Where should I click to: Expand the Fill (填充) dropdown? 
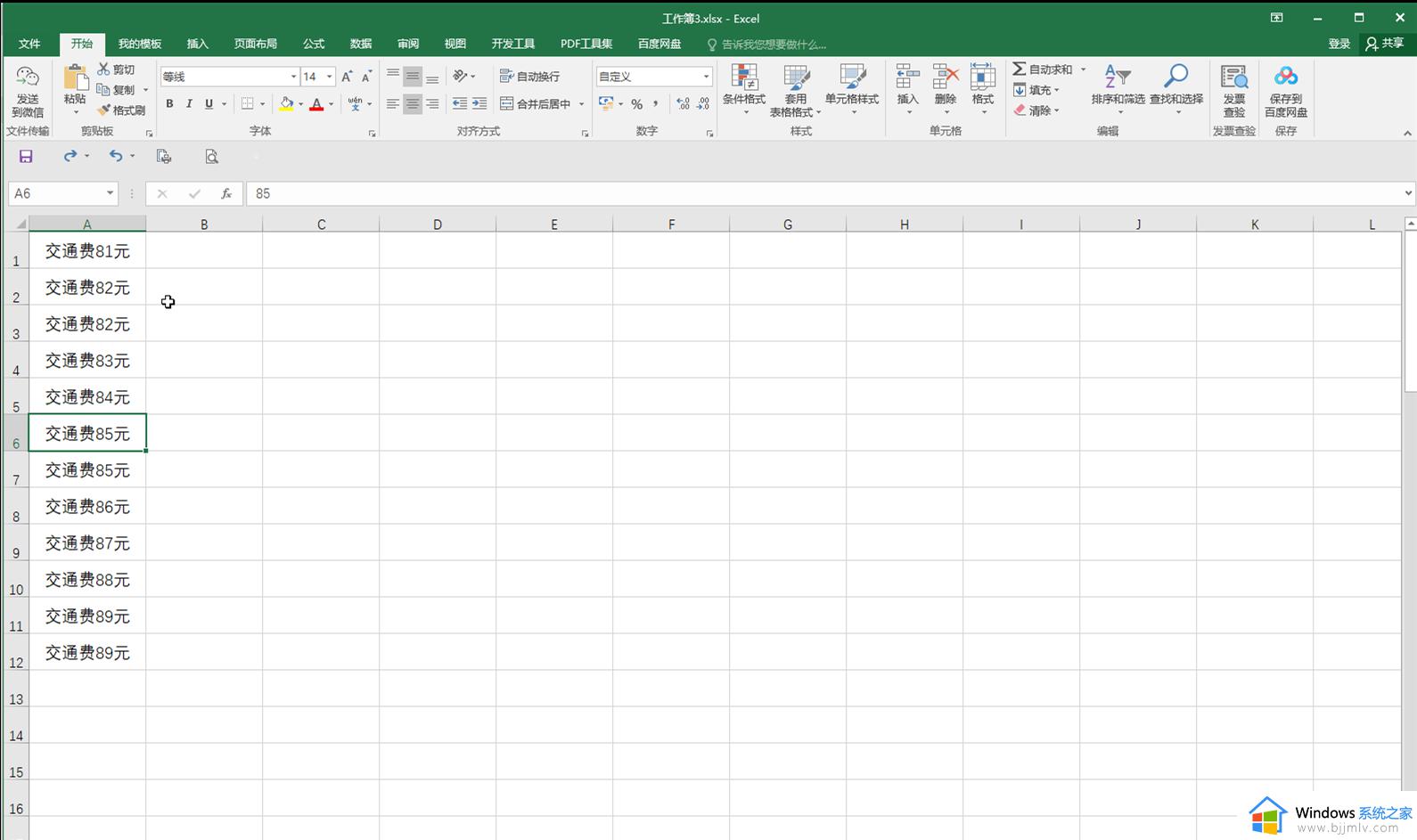coord(1057,90)
